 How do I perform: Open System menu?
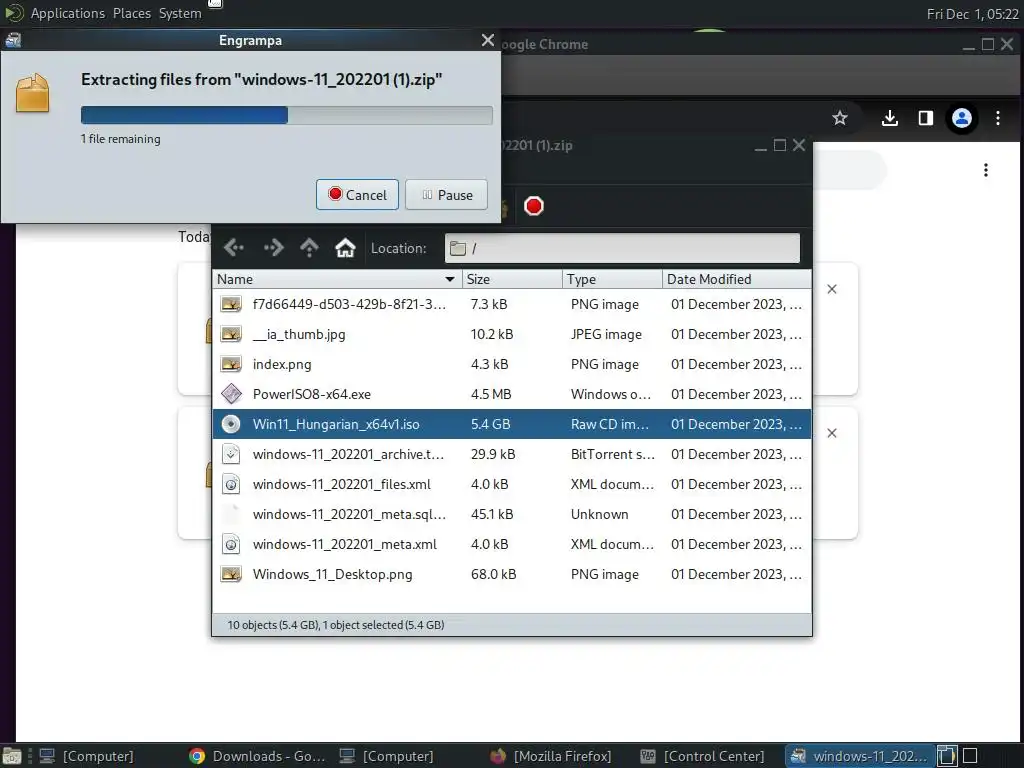(x=180, y=13)
